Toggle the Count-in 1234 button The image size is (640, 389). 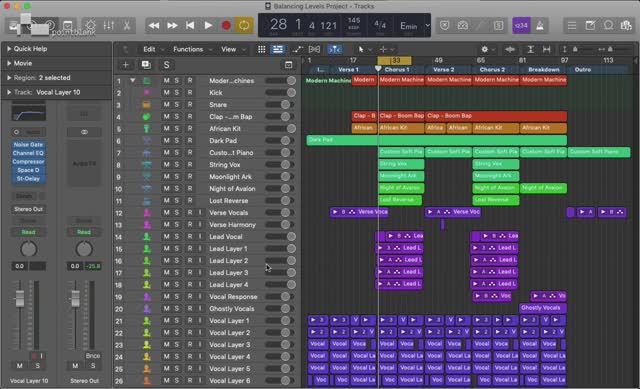521,25
